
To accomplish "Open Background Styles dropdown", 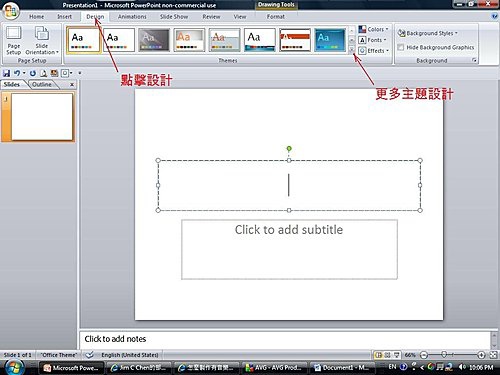I will tap(428, 33).
